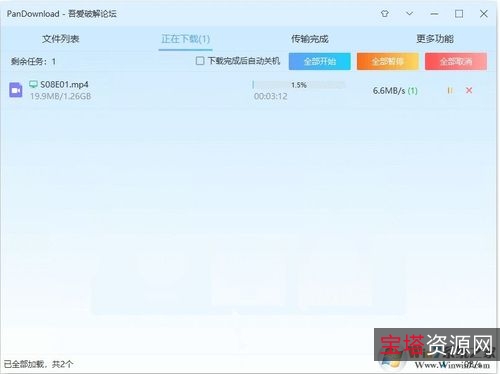Screen dimensions: 500x374
Task: Click the 已全部加载, 共2个 status text
Action: pos(38,364)
